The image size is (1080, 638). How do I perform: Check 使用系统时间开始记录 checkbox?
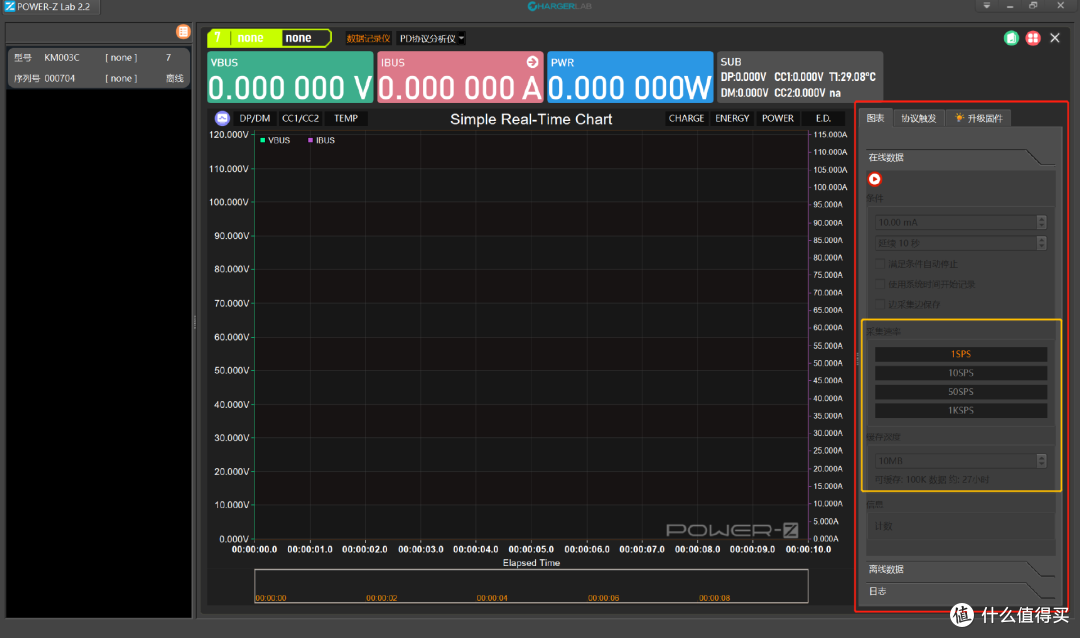(880, 284)
